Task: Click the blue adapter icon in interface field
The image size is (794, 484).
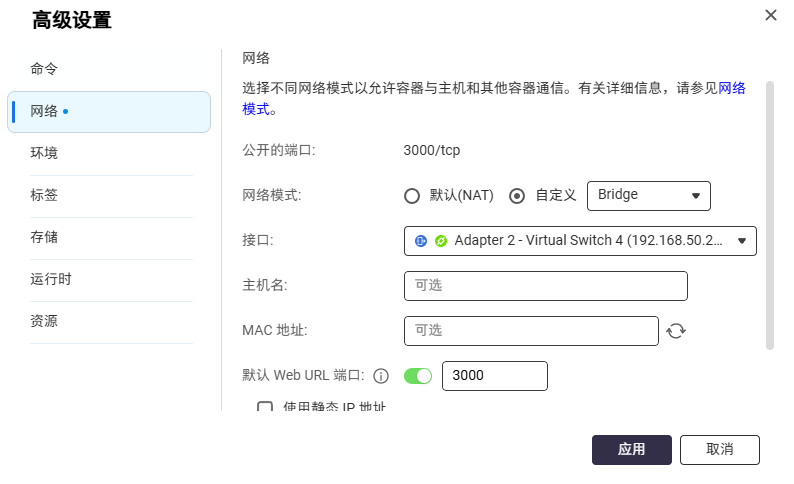Action: (x=421, y=241)
